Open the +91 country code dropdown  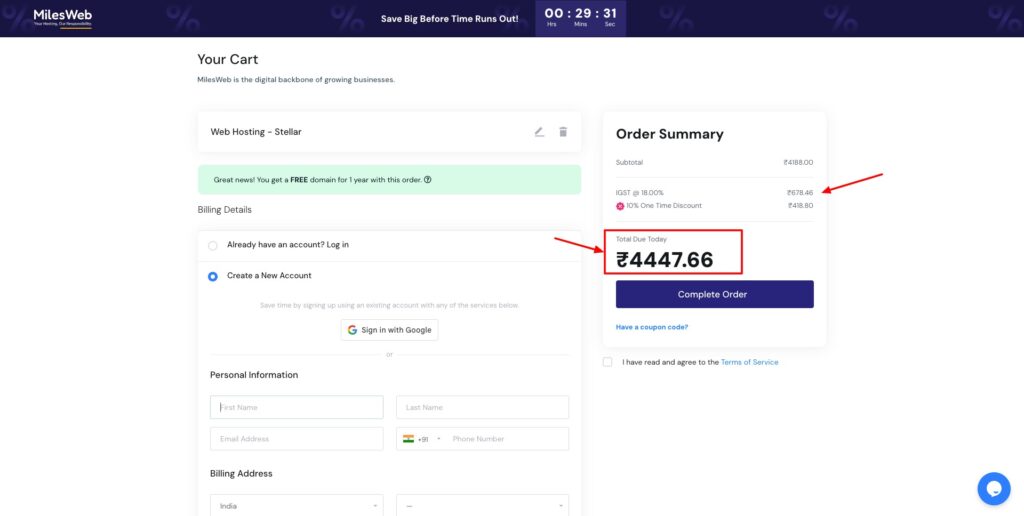click(421, 439)
